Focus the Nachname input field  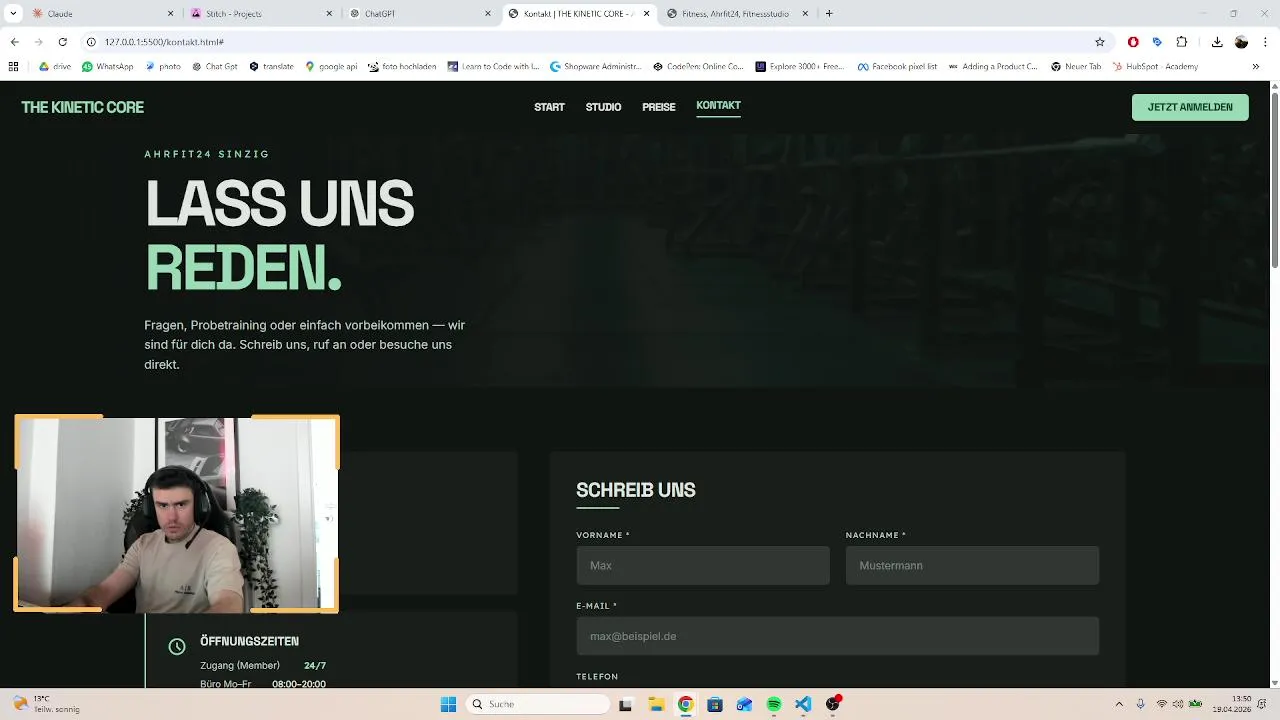972,565
